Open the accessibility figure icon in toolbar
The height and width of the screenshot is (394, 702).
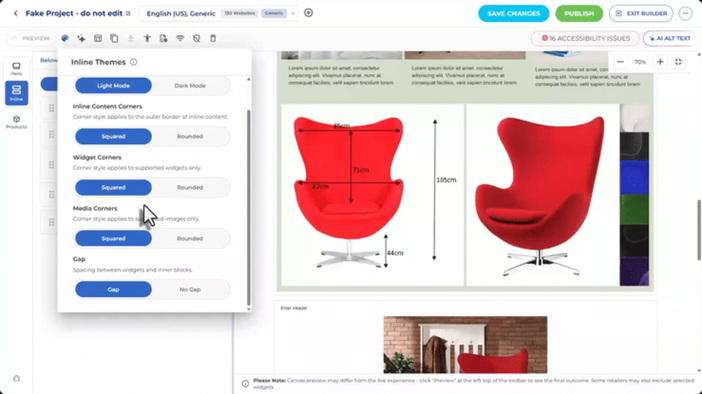click(x=147, y=39)
